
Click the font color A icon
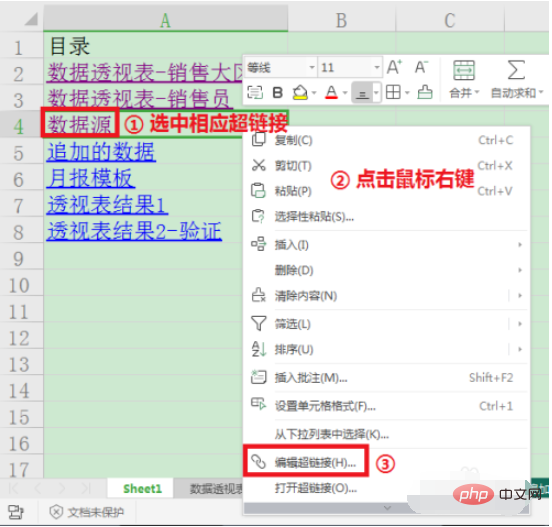(331, 93)
